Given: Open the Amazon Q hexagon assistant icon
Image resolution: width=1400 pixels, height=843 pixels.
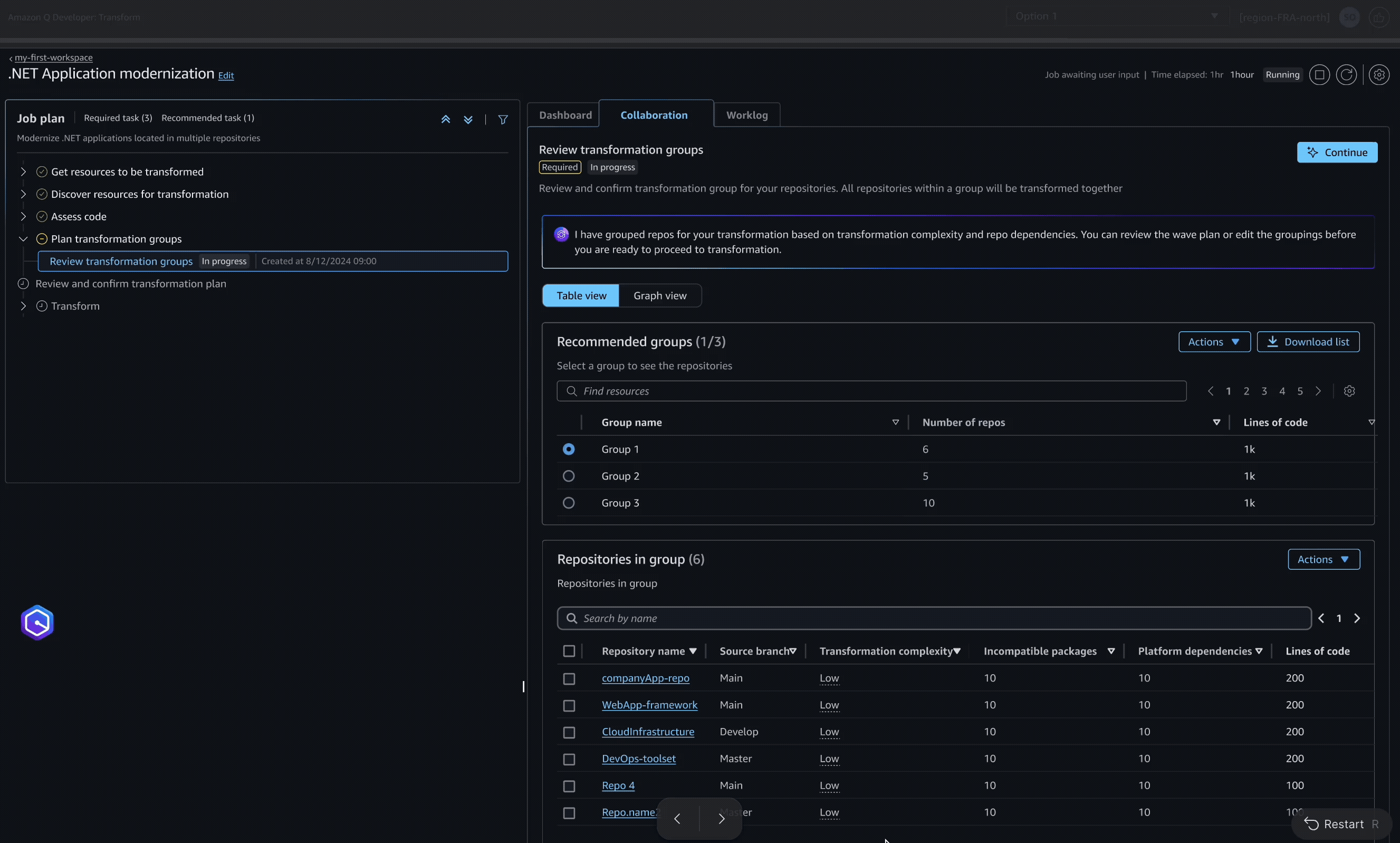Looking at the screenshot, I should (37, 622).
